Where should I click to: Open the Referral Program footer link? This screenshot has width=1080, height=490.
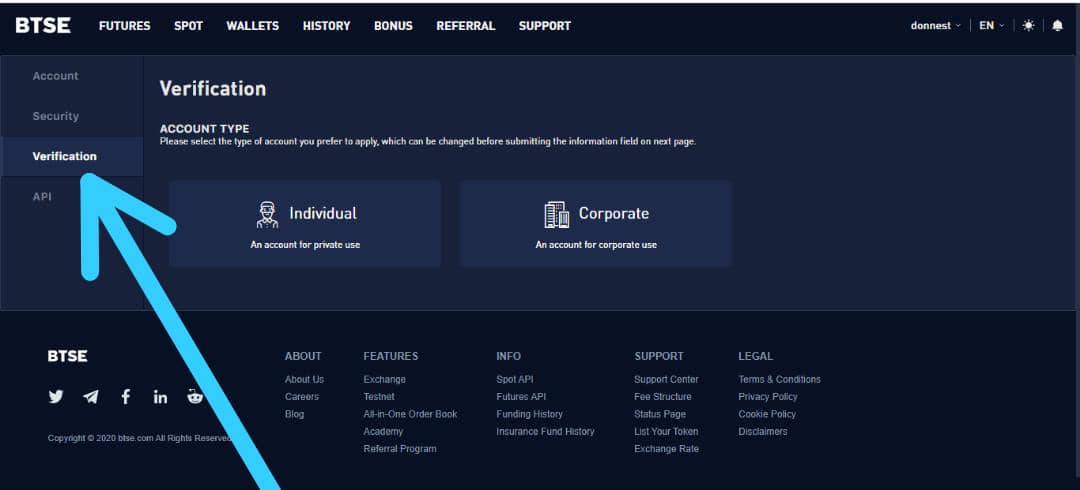coord(400,449)
